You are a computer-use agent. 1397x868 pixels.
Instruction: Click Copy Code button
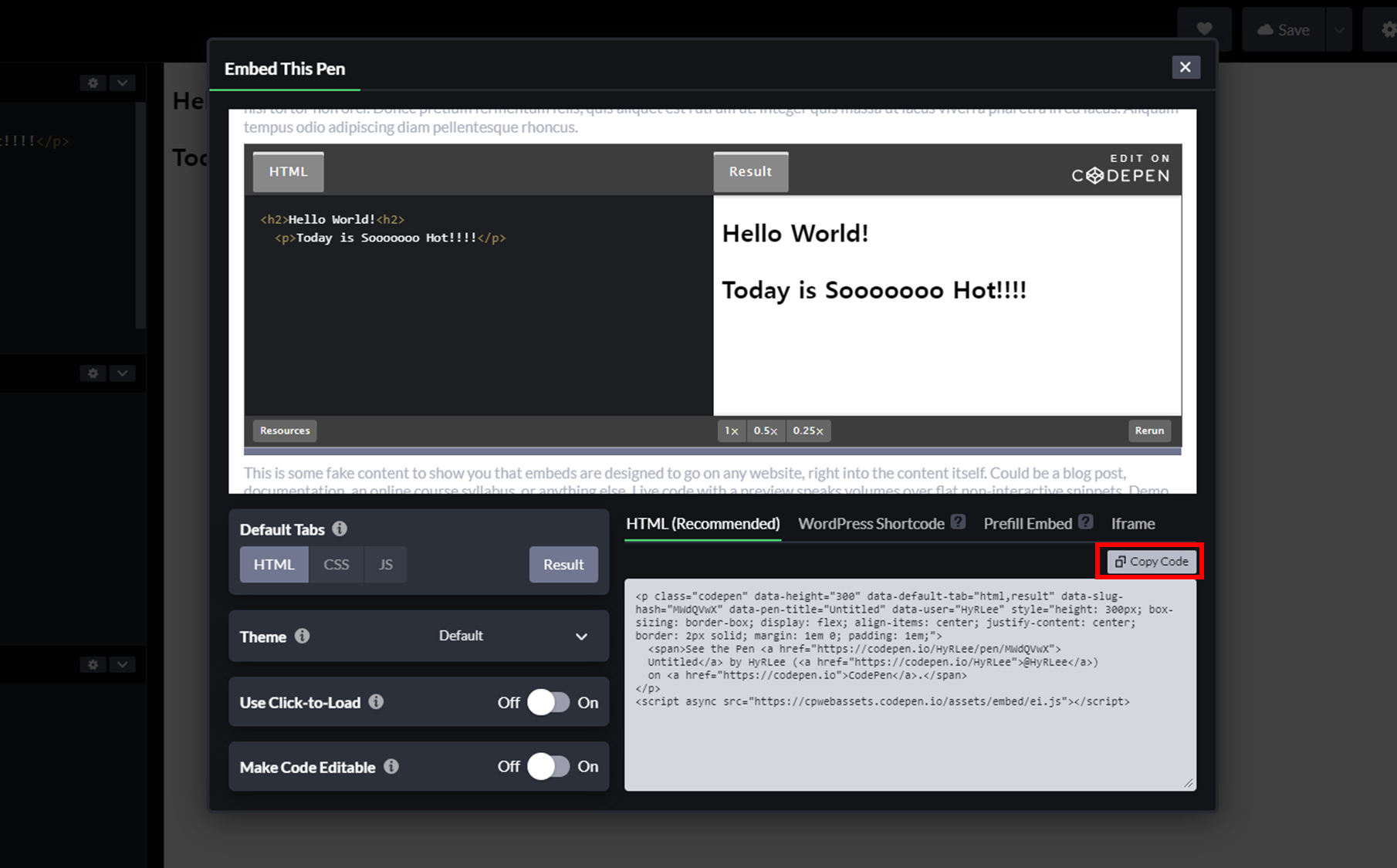point(1151,561)
